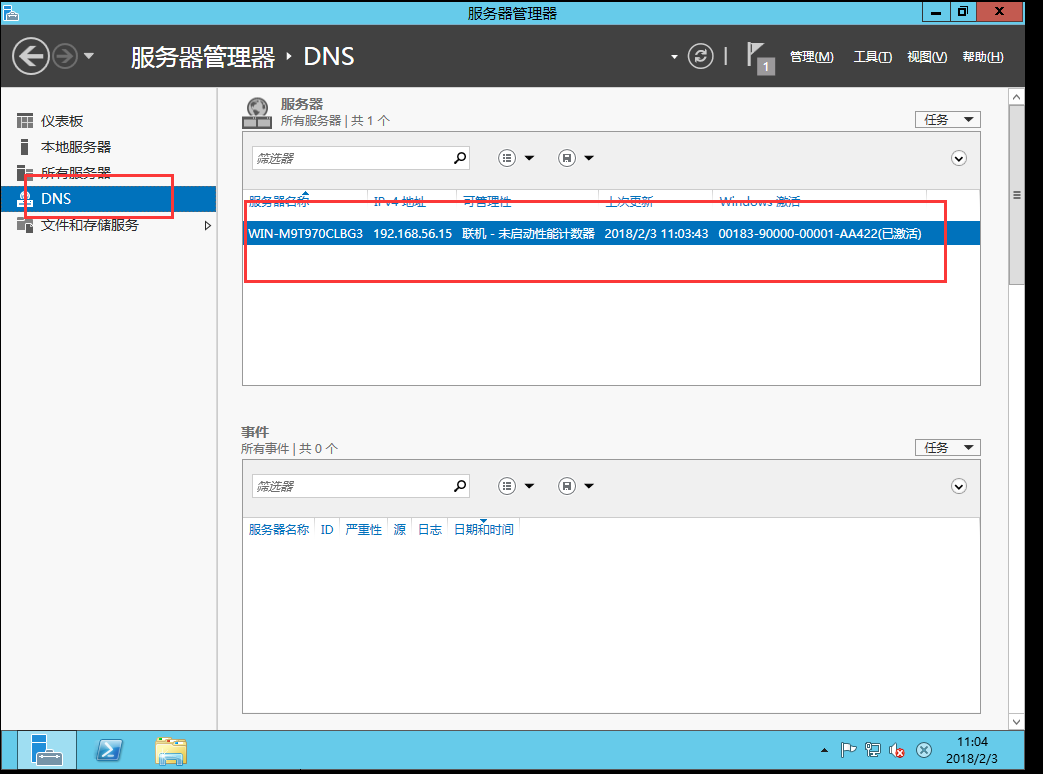This screenshot has height=774, width=1043.
Task: Click the forward navigation arrow
Action: (65, 57)
